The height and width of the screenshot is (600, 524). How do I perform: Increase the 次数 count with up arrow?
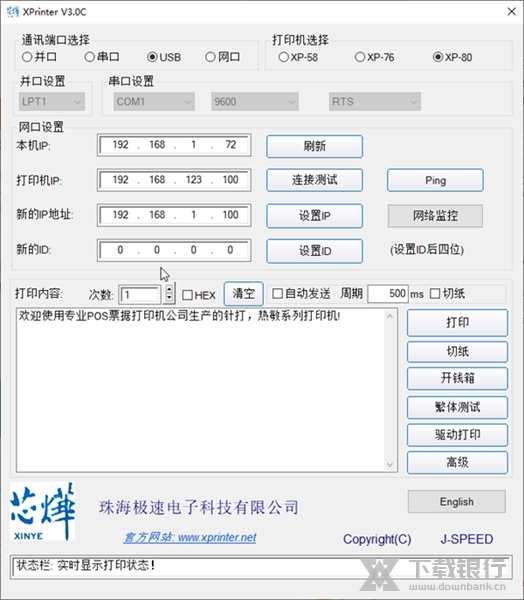click(169, 289)
